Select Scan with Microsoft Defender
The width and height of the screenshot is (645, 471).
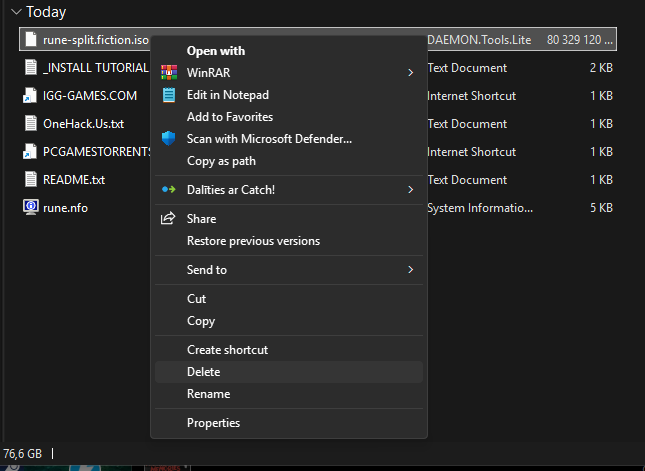289,139
